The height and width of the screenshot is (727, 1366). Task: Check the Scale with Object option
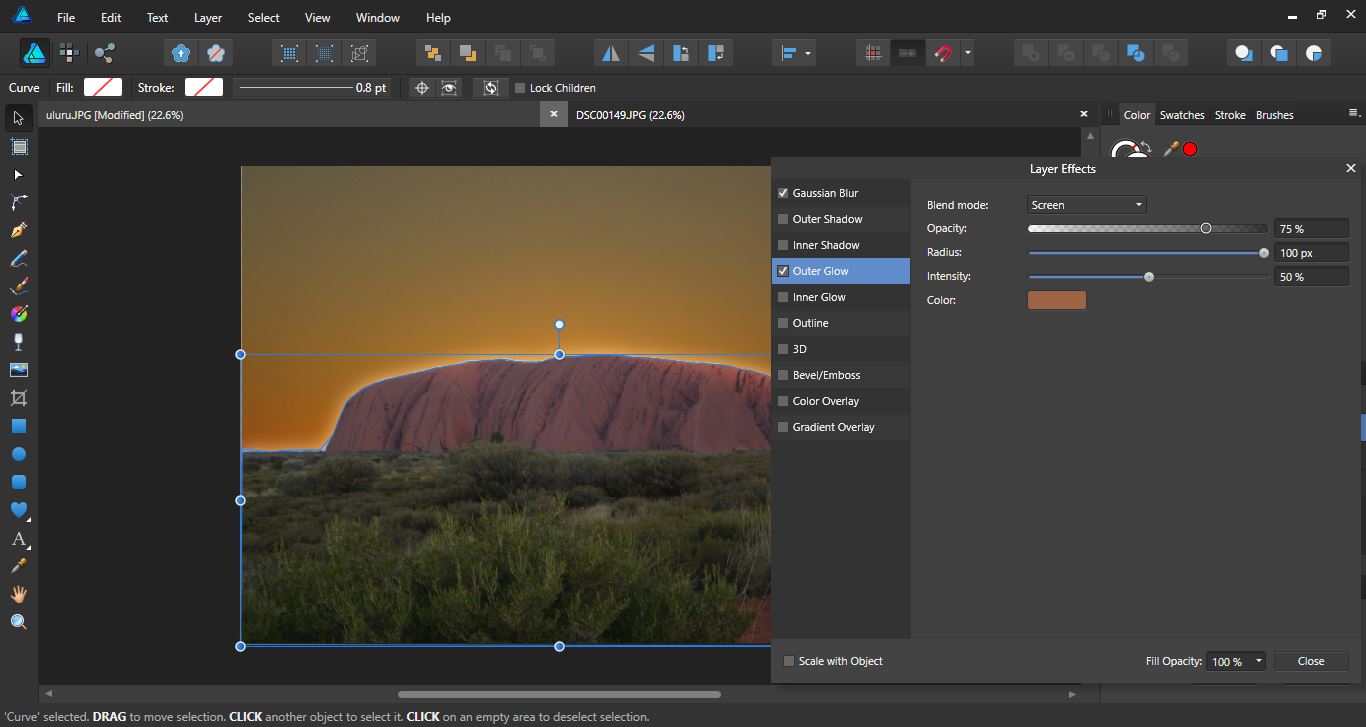[789, 661]
